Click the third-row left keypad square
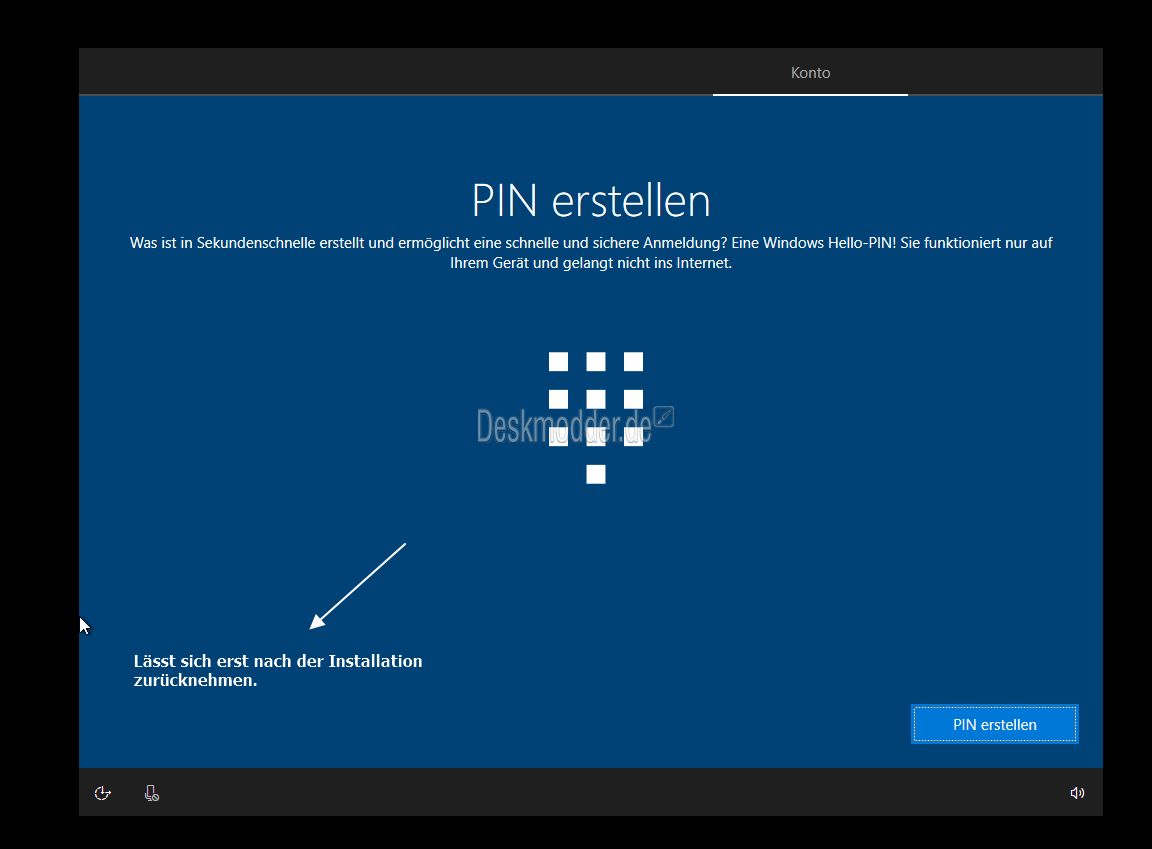The image size is (1152, 849). (558, 437)
